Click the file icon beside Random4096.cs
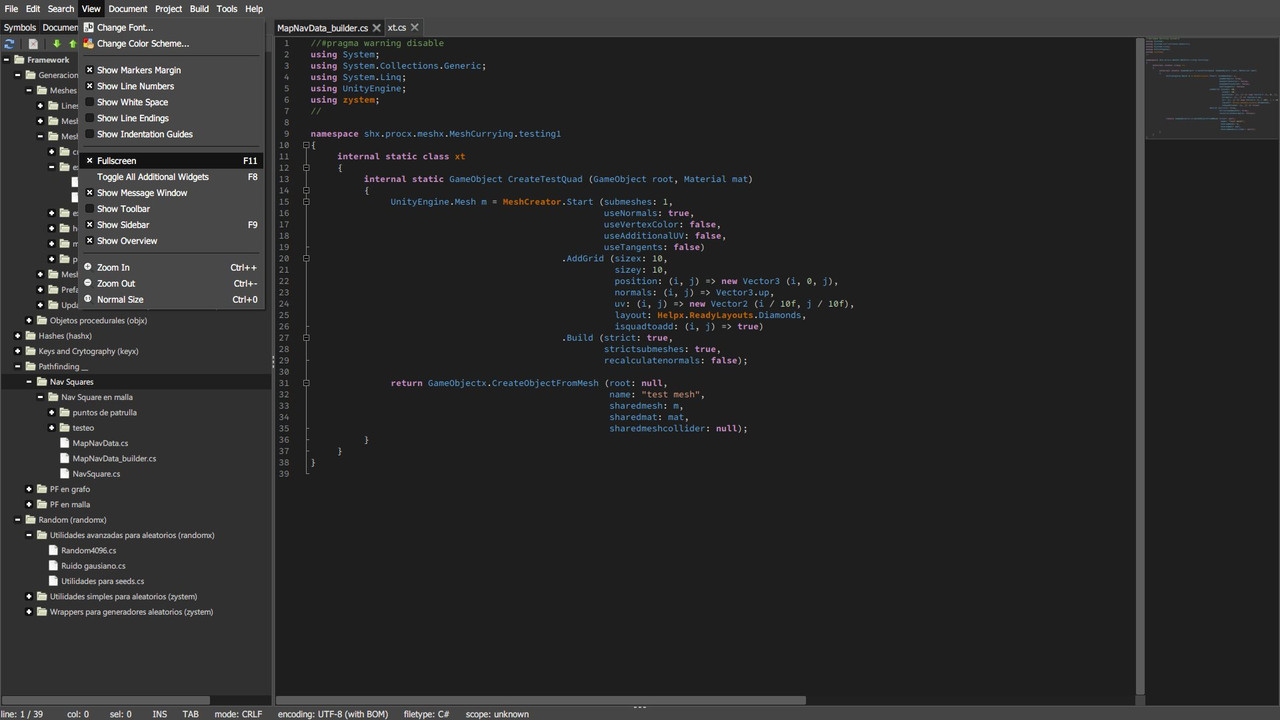The height and width of the screenshot is (720, 1280). pos(53,550)
